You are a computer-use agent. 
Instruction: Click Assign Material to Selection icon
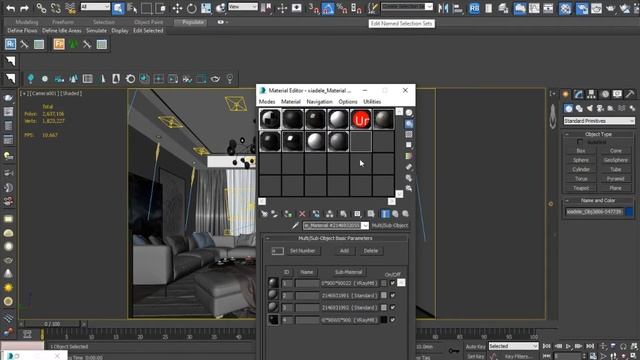point(288,214)
